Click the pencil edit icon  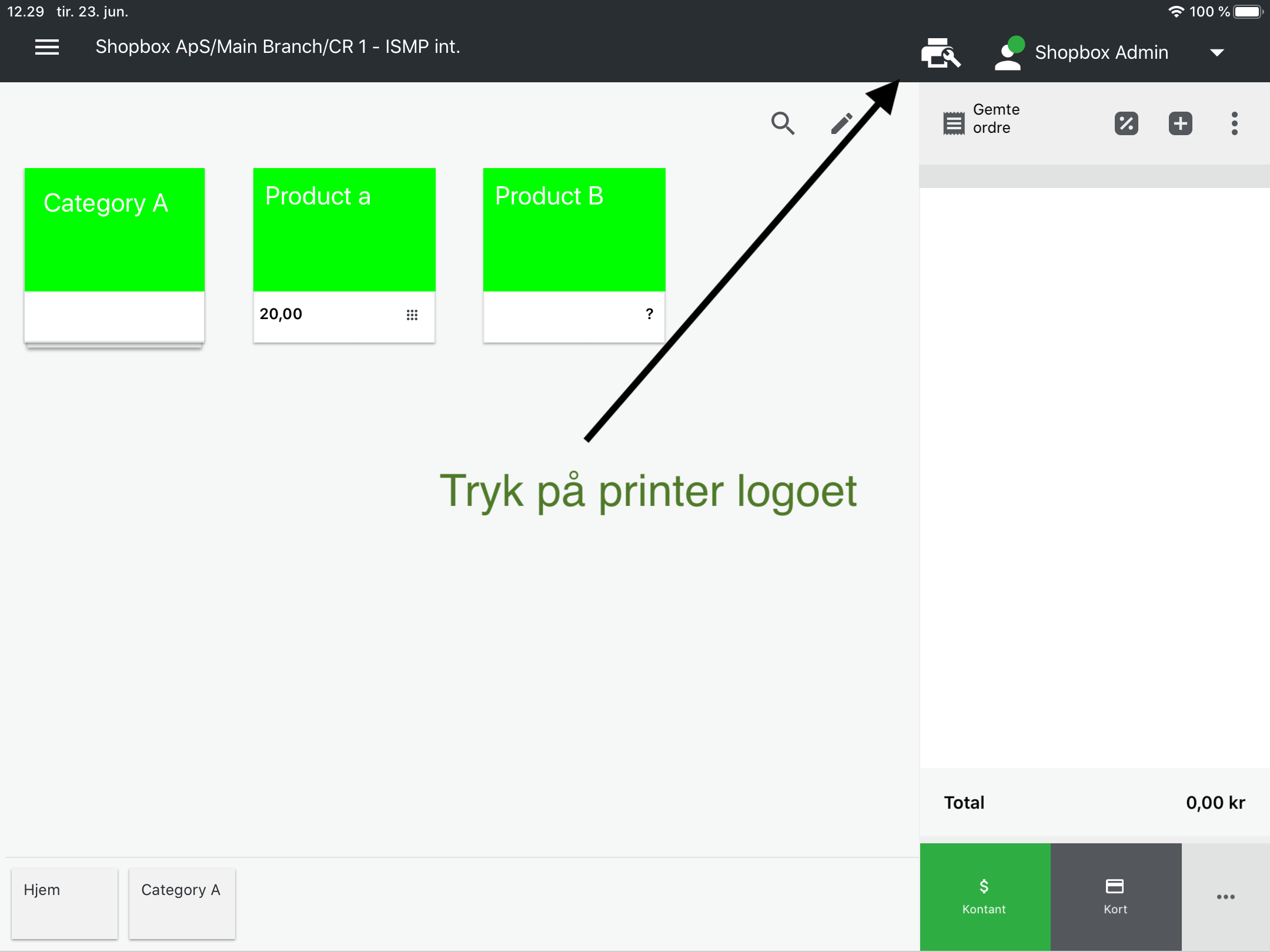click(x=841, y=123)
